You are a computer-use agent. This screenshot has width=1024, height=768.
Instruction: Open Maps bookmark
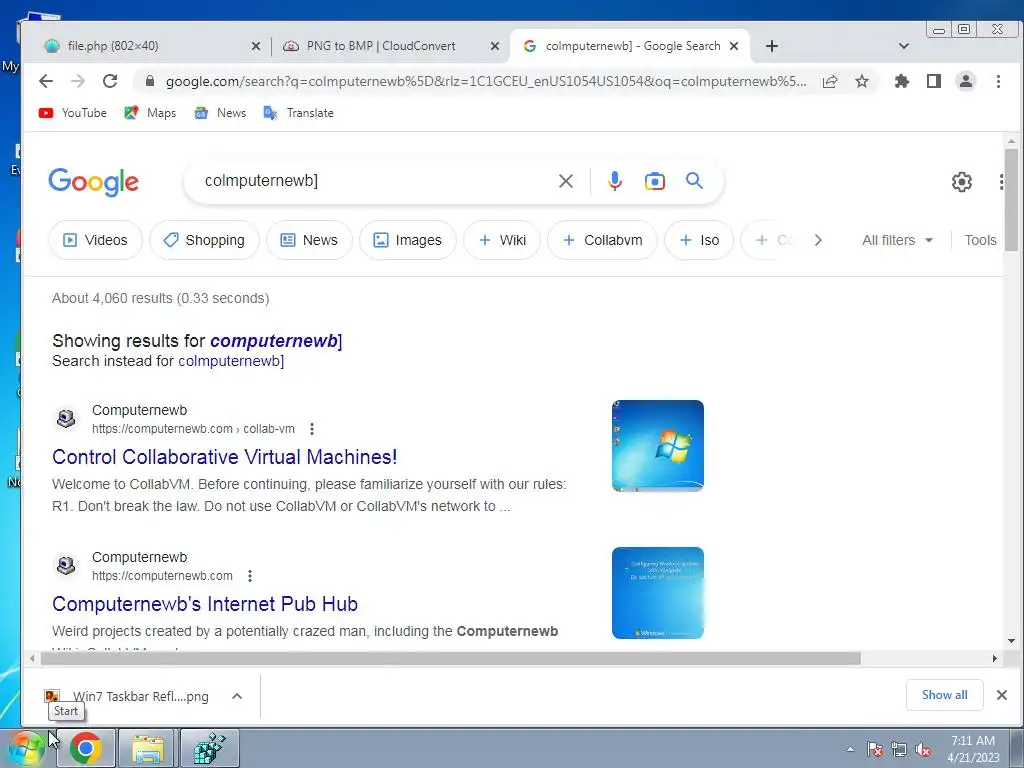click(150, 113)
